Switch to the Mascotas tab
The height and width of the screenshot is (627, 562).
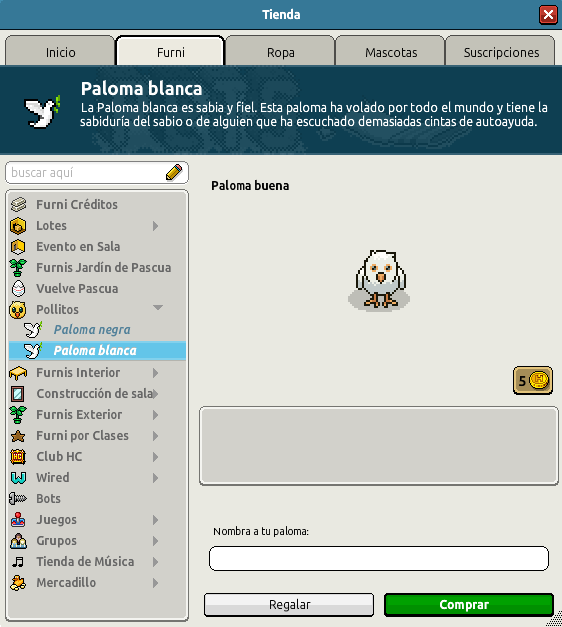390,51
